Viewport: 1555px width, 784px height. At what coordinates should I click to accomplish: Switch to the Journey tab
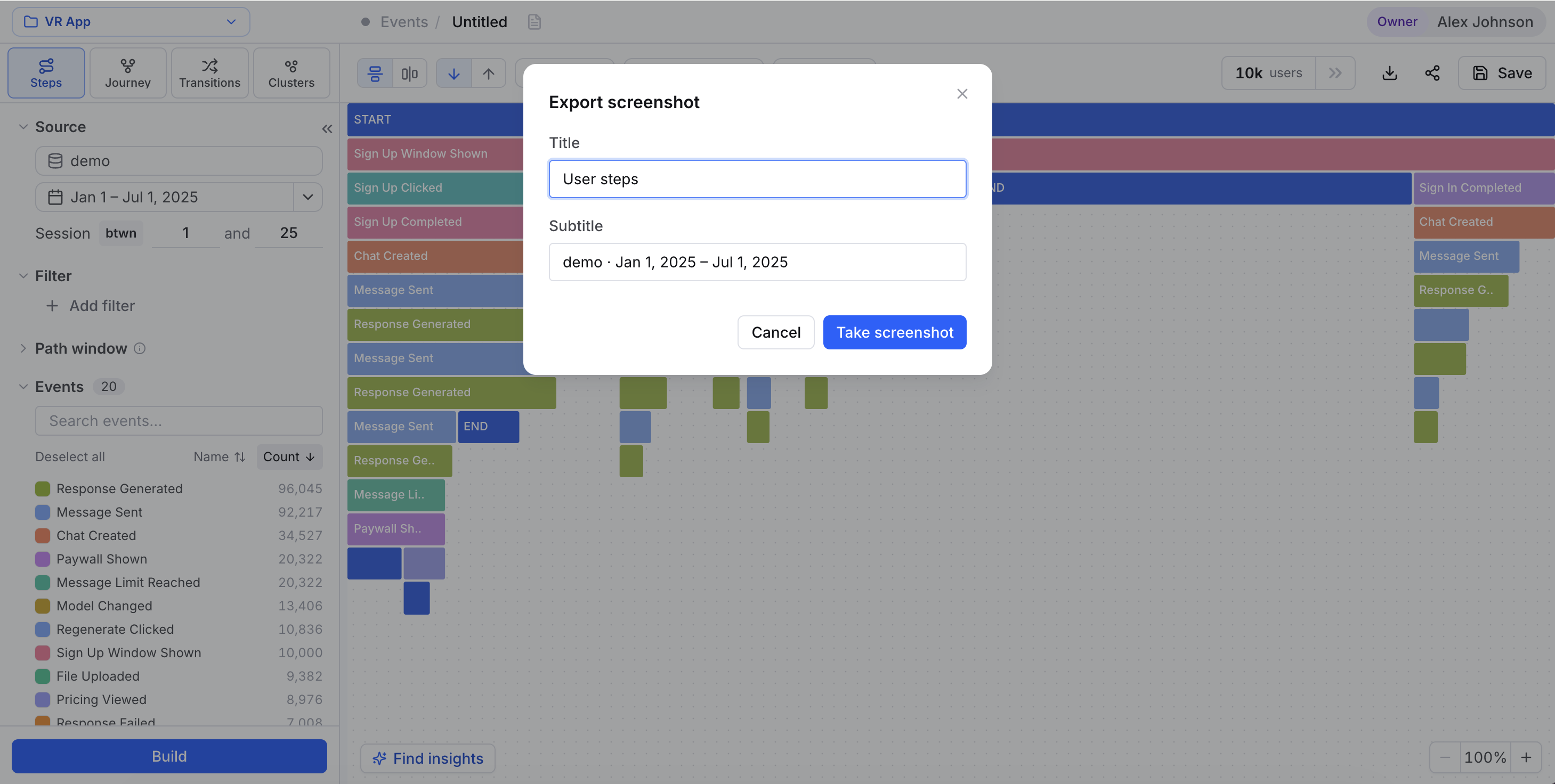click(128, 73)
